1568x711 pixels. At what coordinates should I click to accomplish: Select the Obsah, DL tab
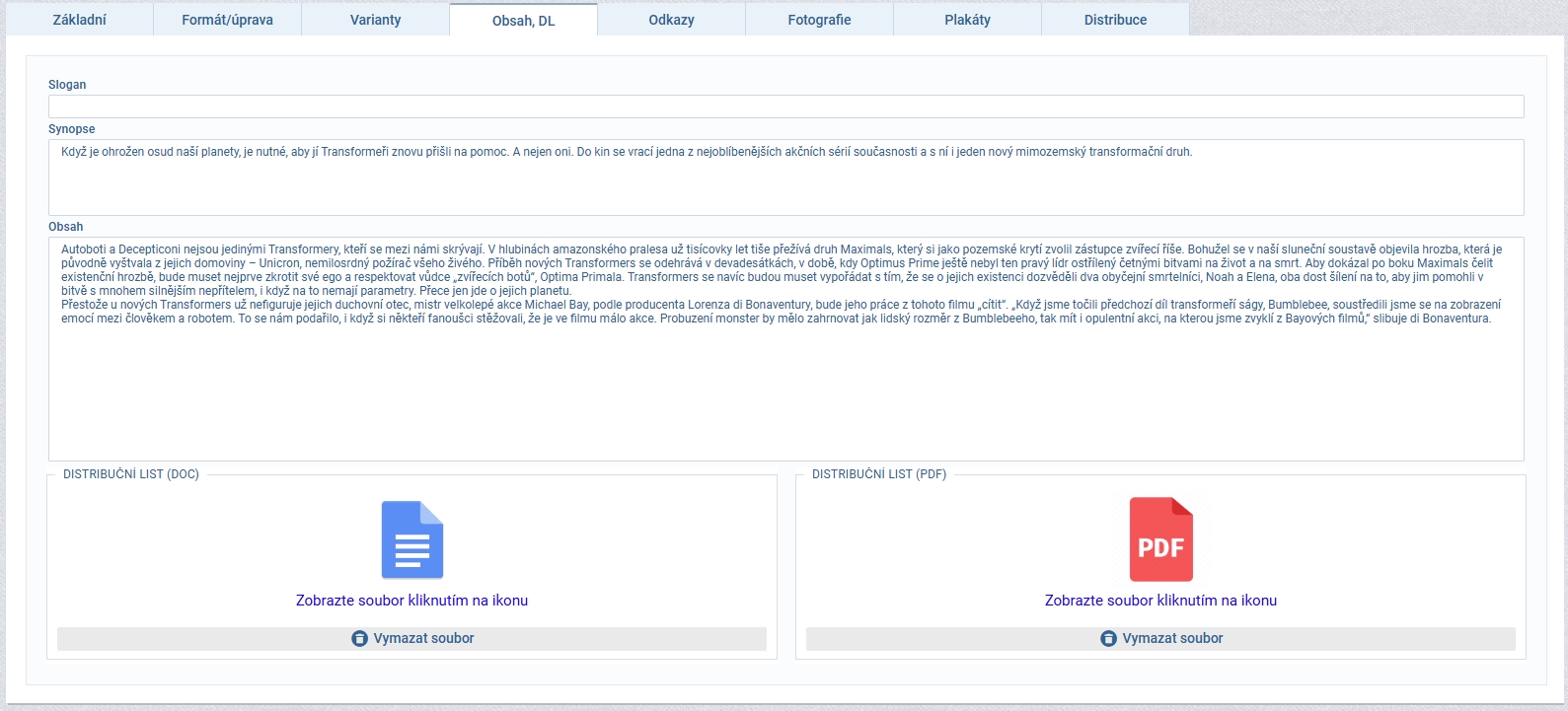(523, 21)
